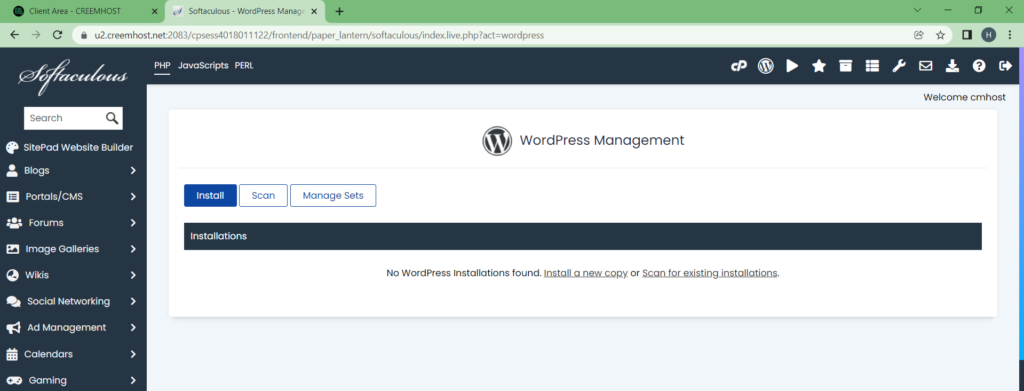Expand the Blogs category chevron

click(133, 170)
